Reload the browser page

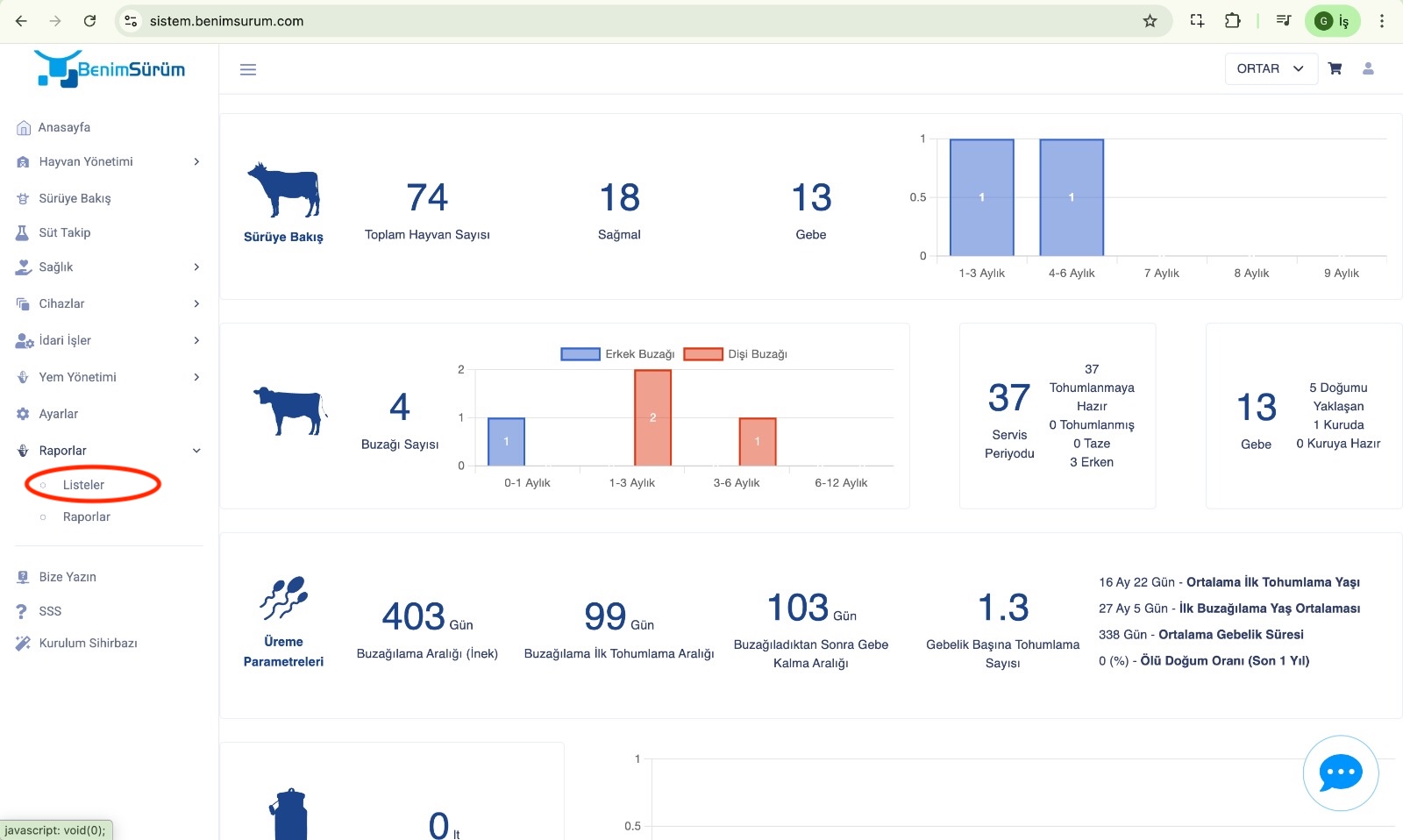tap(89, 21)
